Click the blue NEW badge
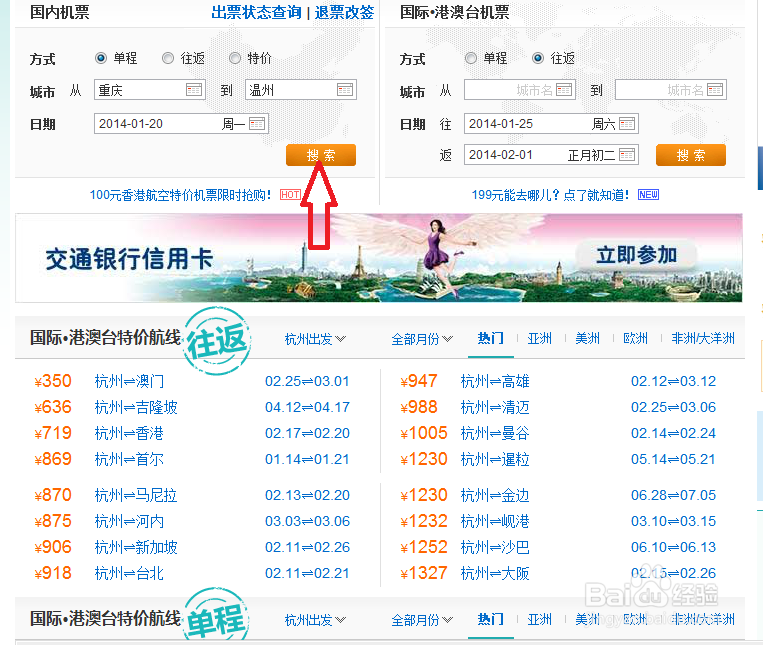The height and width of the screenshot is (645, 763). click(649, 195)
